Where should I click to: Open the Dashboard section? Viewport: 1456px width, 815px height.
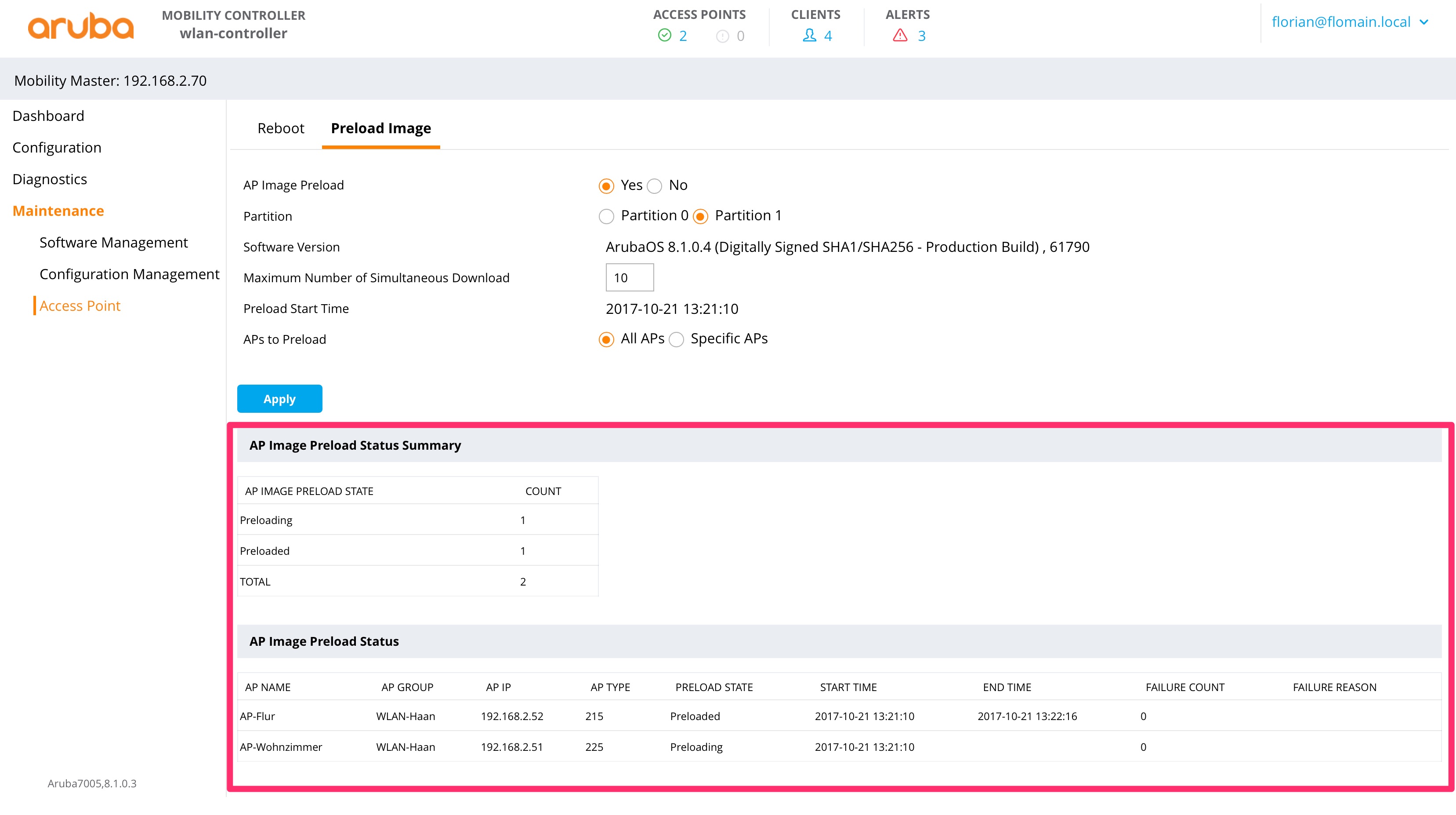(x=49, y=116)
